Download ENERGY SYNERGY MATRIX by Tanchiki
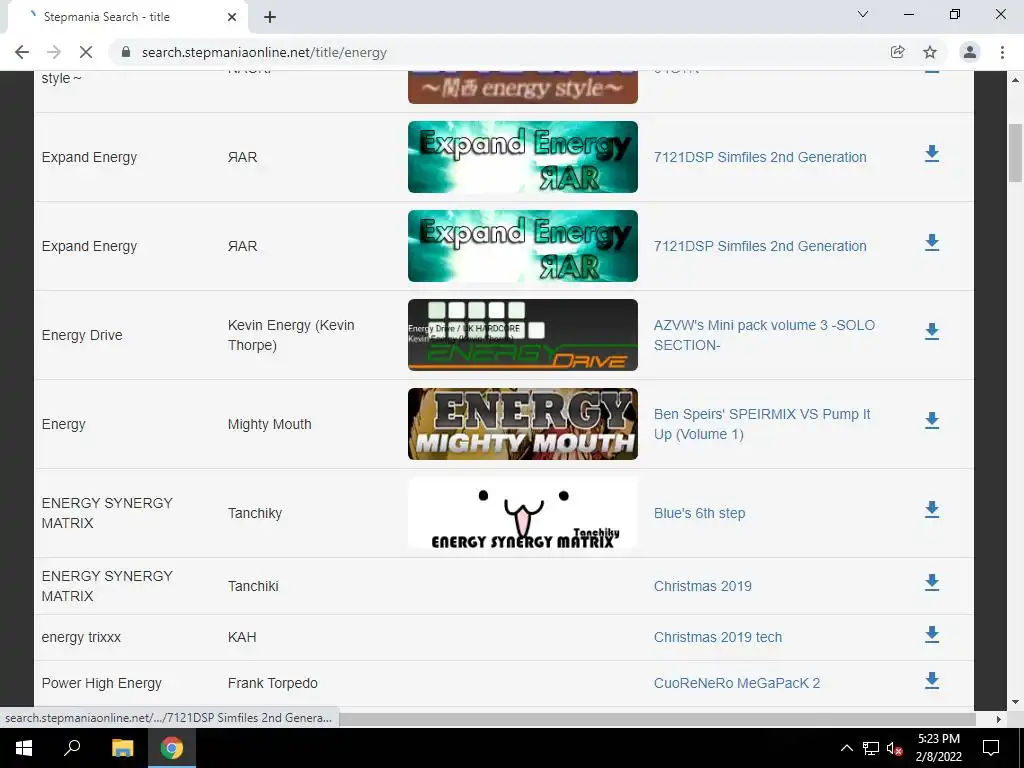Viewport: 1024px width, 768px height. [932, 583]
